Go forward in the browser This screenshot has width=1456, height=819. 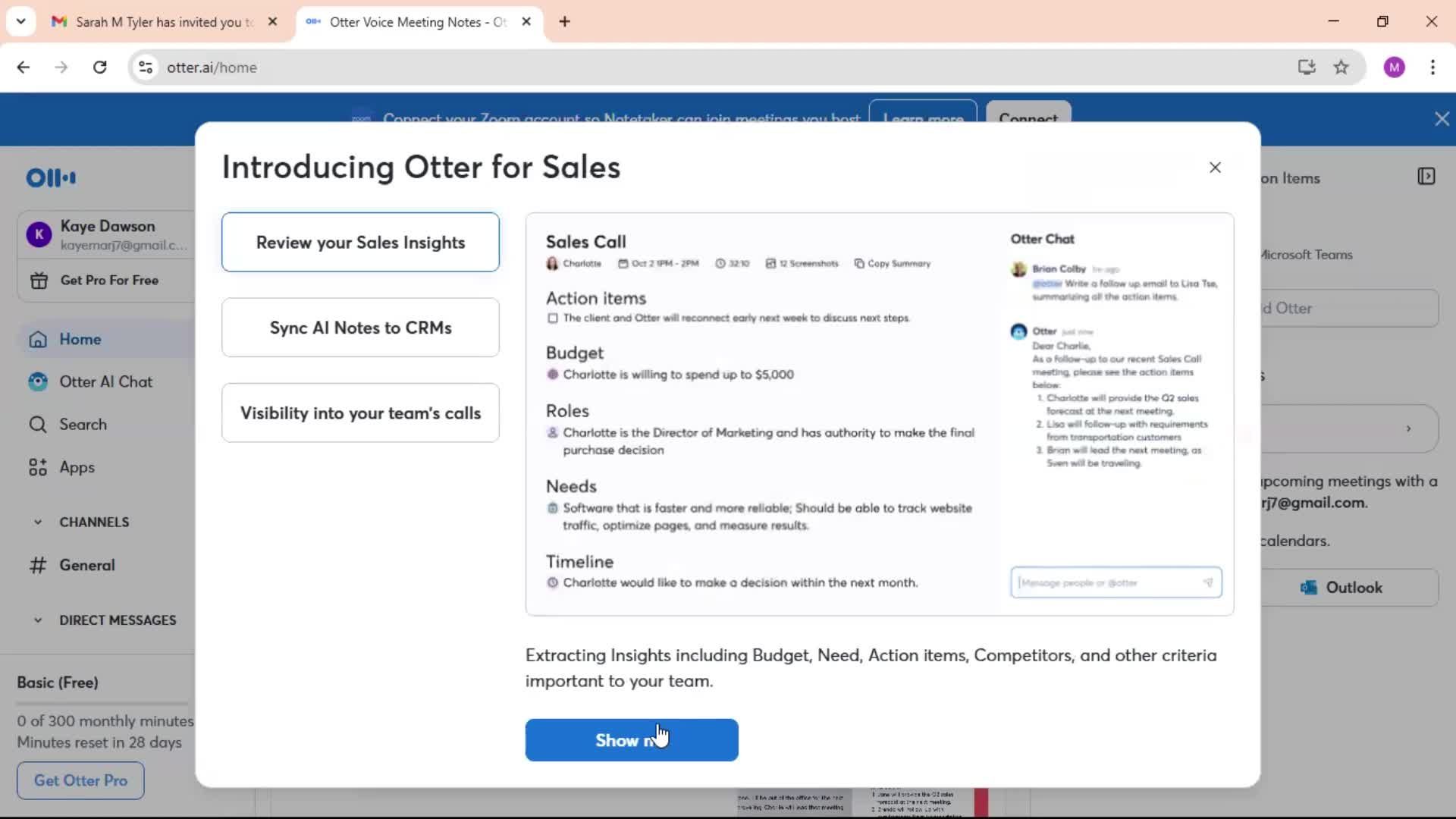[61, 67]
